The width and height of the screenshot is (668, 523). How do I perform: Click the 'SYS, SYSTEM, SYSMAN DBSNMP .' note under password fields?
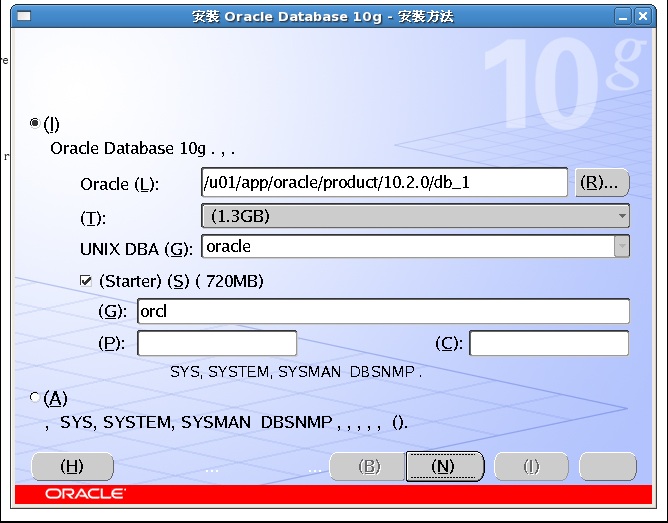tap(296, 372)
